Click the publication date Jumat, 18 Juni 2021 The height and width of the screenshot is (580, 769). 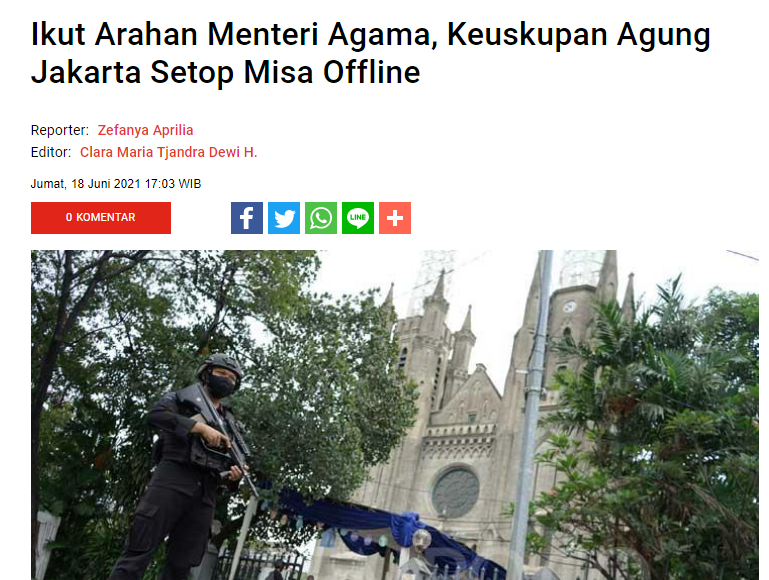tap(86, 184)
